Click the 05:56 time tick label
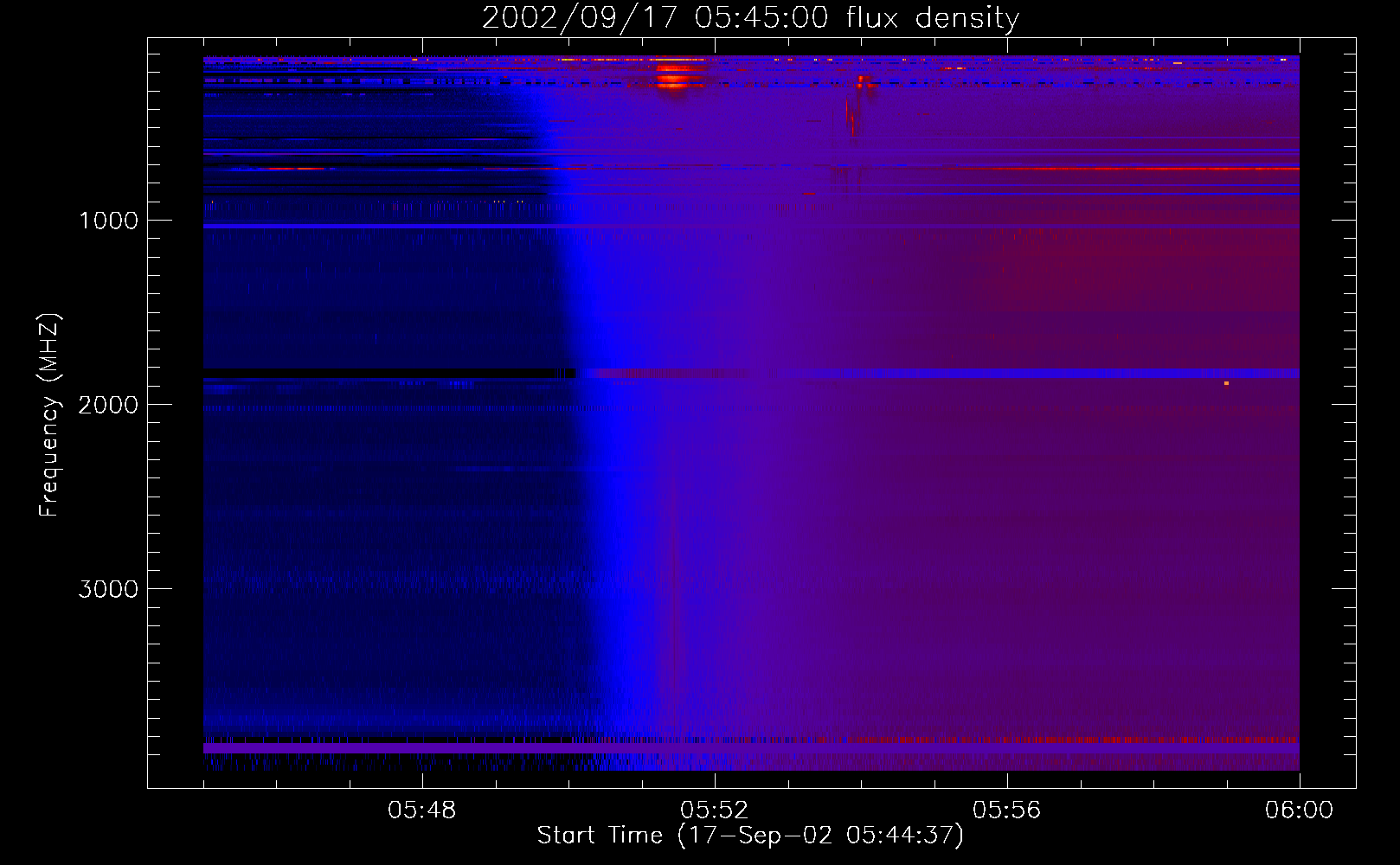 pyautogui.click(x=1007, y=811)
